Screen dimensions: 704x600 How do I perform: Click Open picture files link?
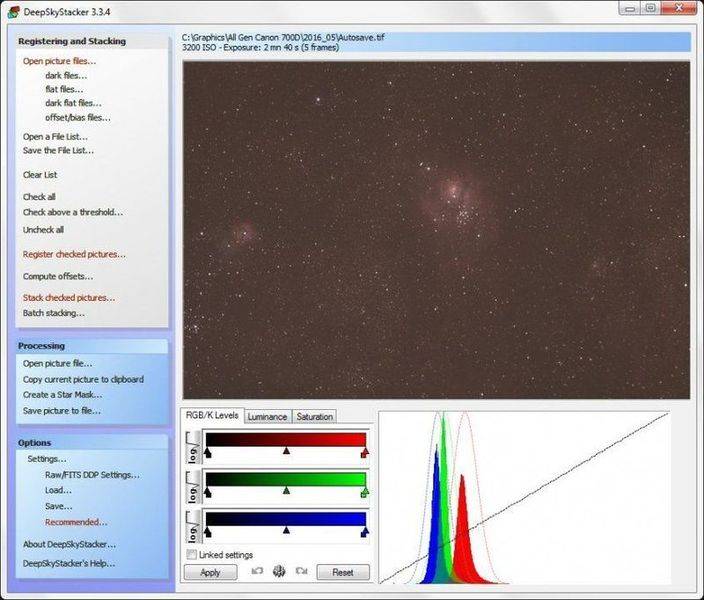[60, 61]
